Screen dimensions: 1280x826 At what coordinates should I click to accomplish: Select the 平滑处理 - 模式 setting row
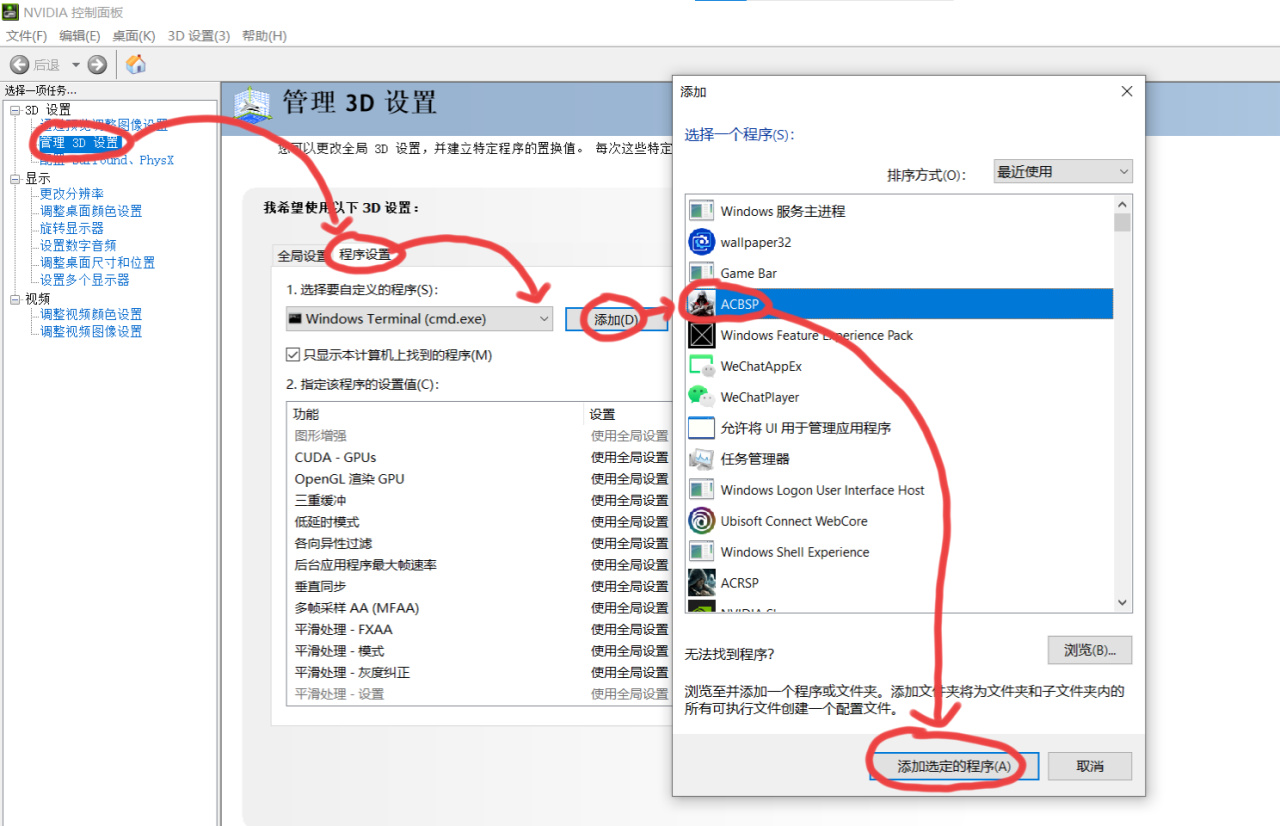[479, 651]
